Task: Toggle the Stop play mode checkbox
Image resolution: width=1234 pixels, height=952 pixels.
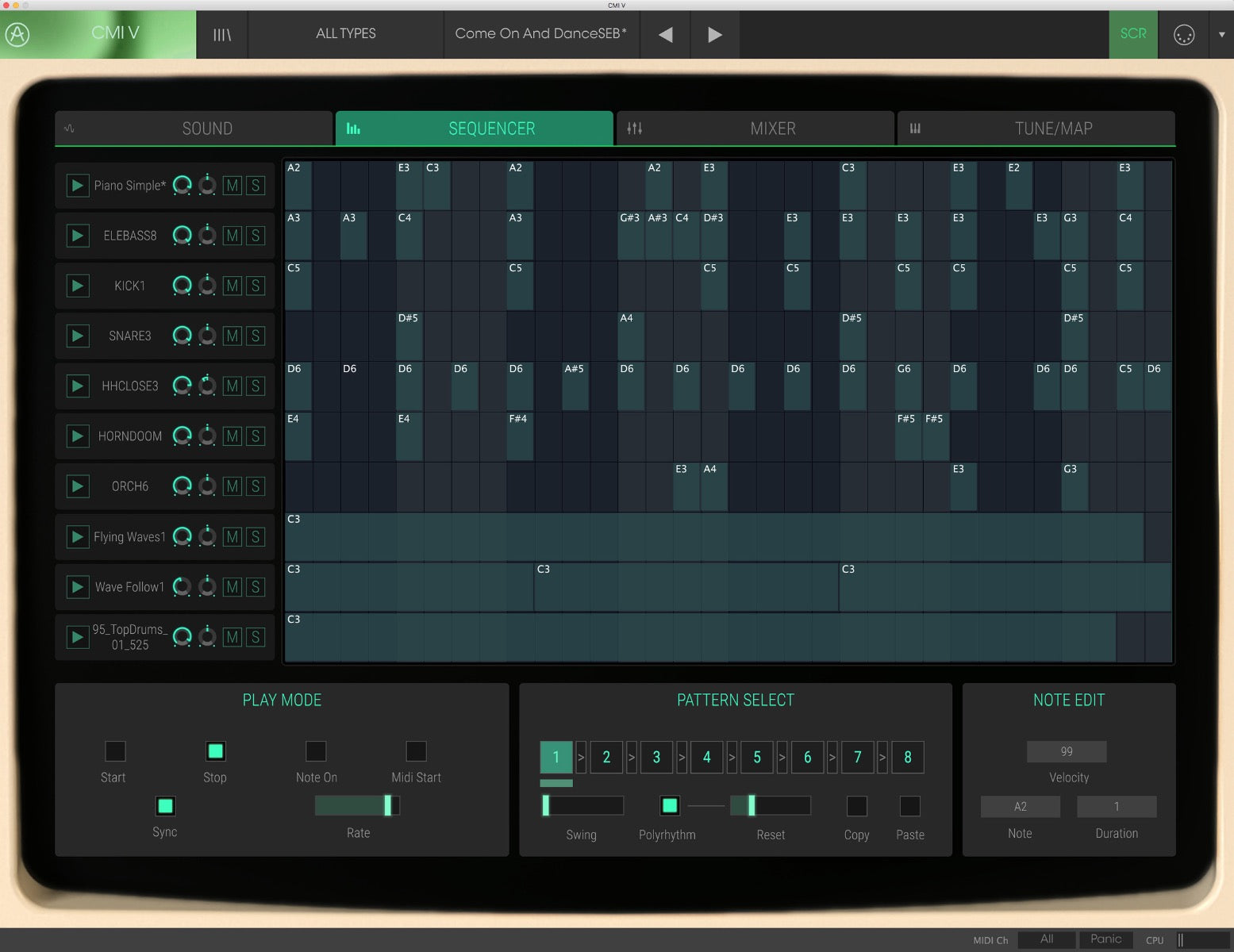Action: click(215, 750)
